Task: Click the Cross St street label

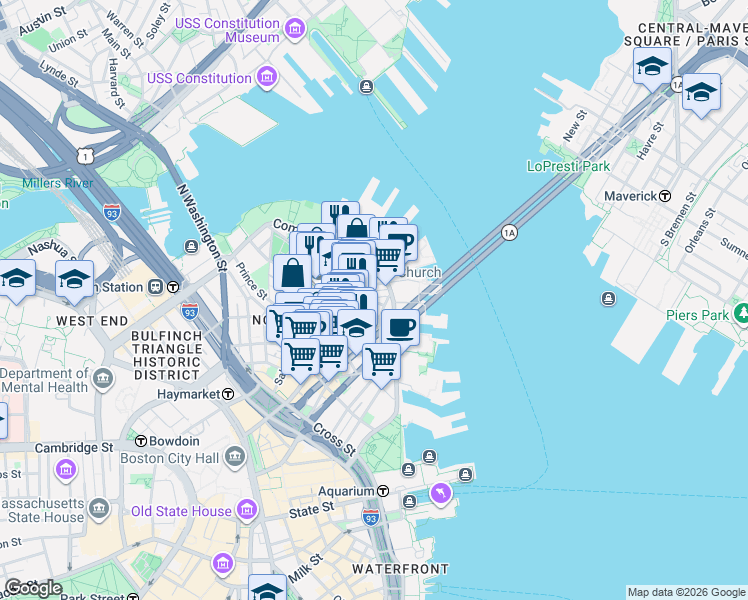Action: 334,440
